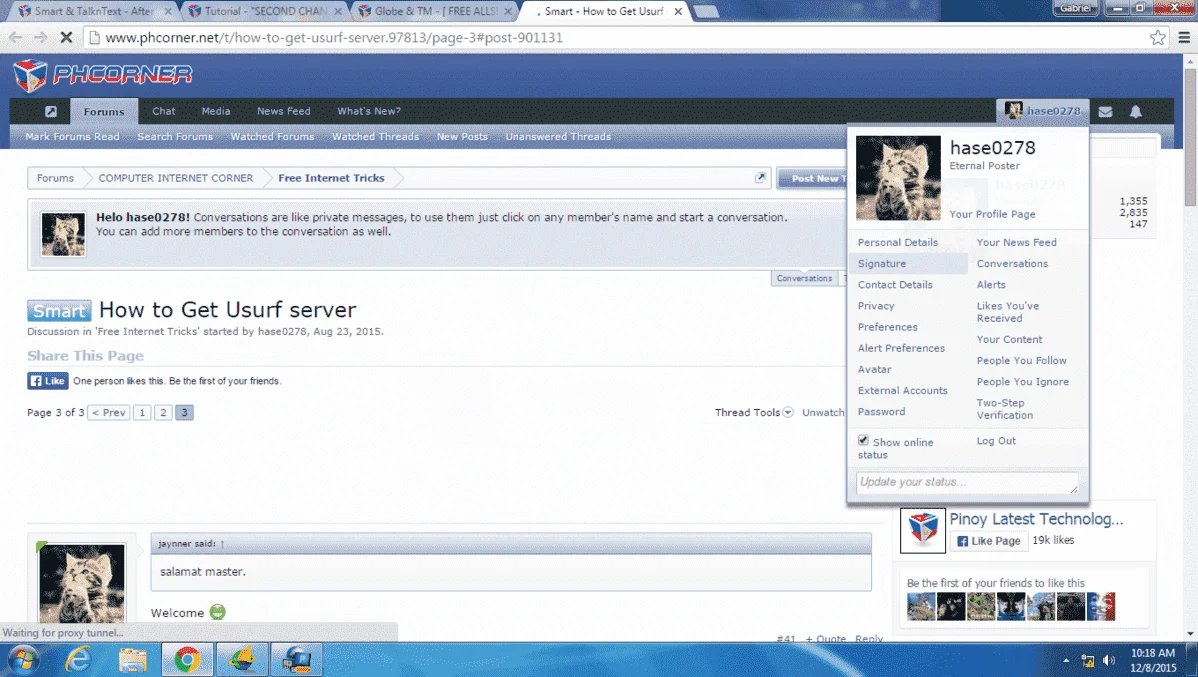Click the Prev page button
1198x677 pixels.
(108, 413)
